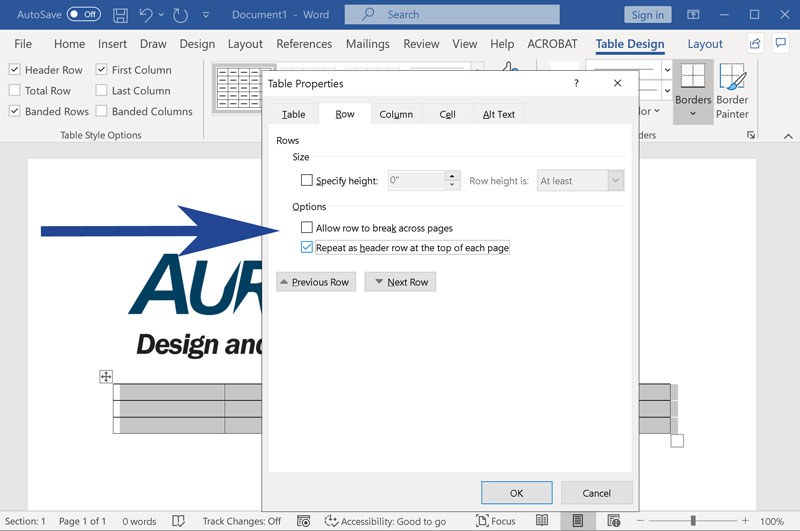Select Print Layout view

tap(578, 521)
